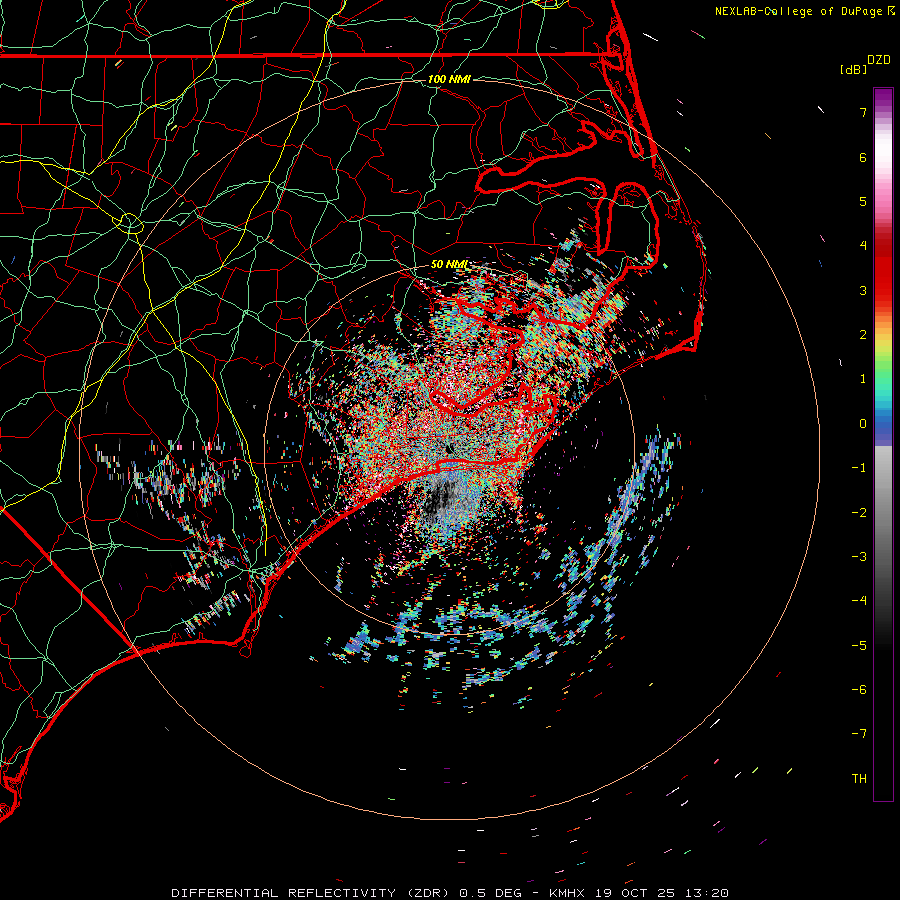
Task: Click the legend value -7 label
Action: pos(859,734)
